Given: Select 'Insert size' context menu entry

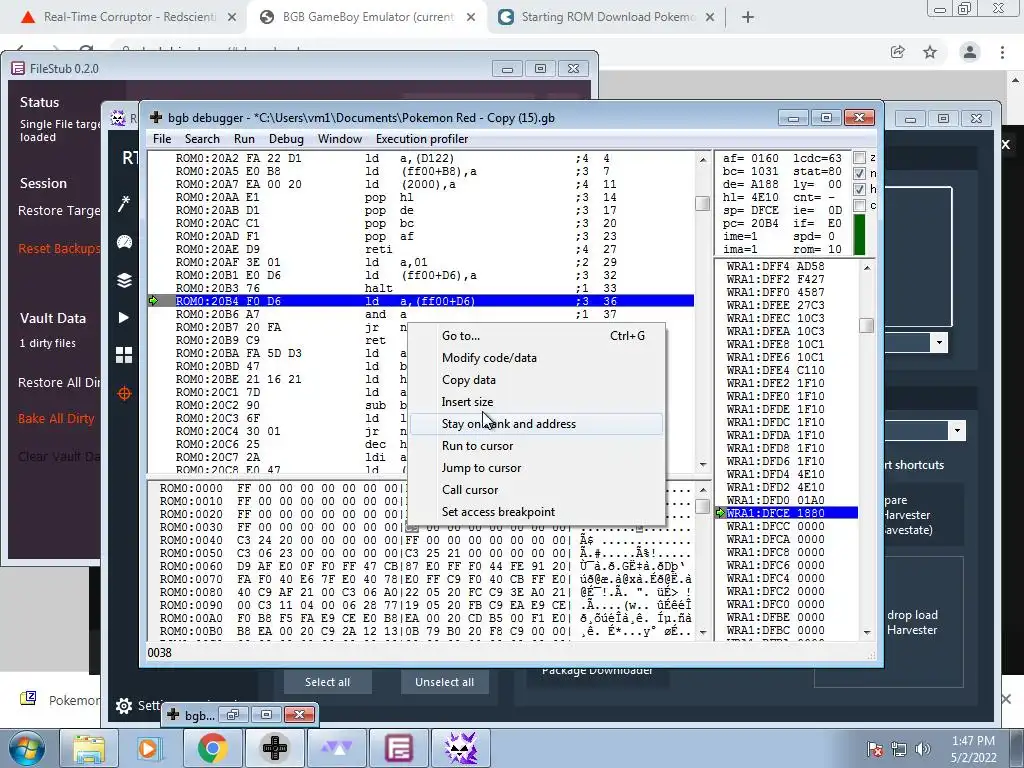Looking at the screenshot, I should pyautogui.click(x=536, y=402).
